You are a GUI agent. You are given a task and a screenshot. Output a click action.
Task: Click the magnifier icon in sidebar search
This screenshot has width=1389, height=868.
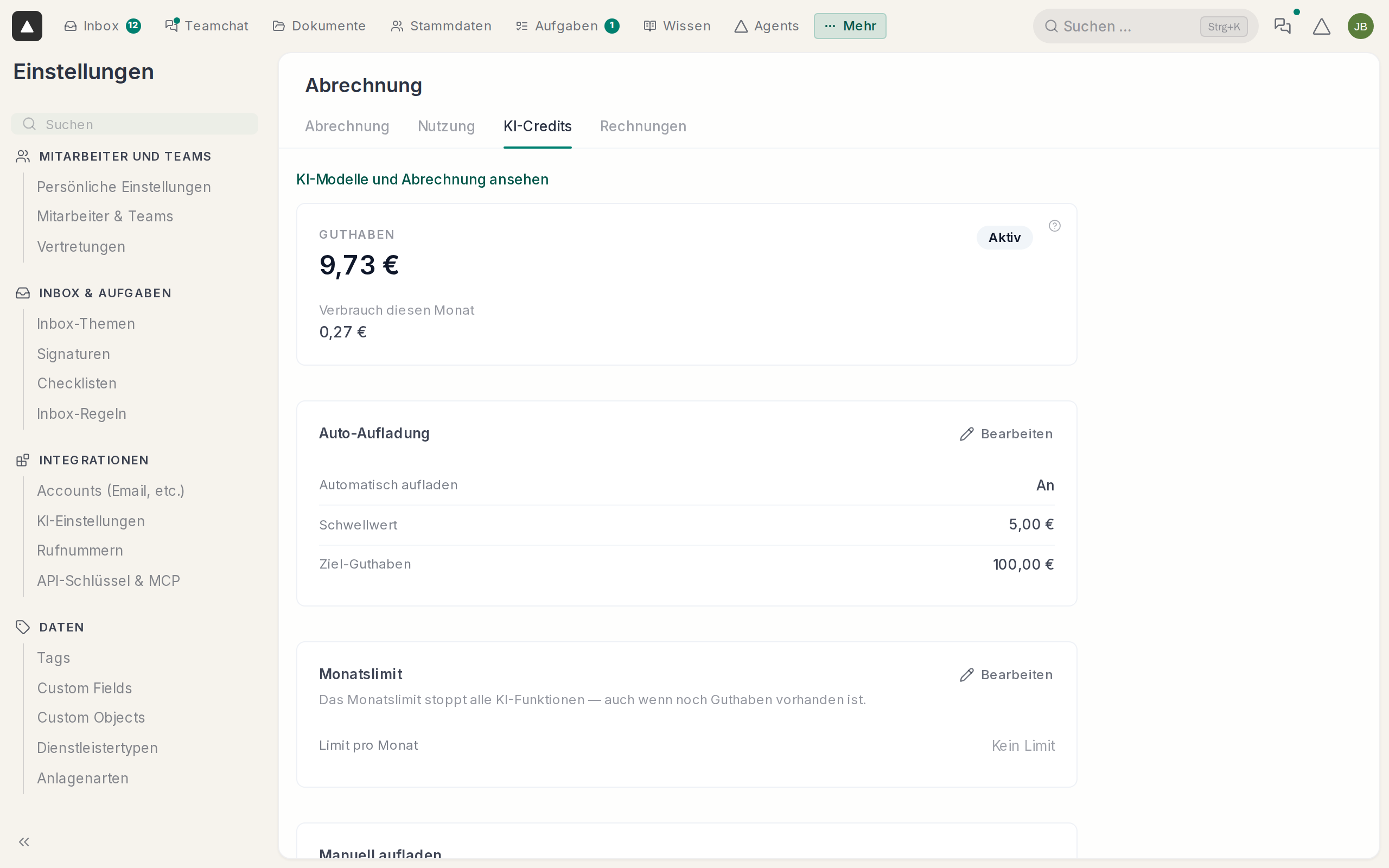click(x=29, y=124)
